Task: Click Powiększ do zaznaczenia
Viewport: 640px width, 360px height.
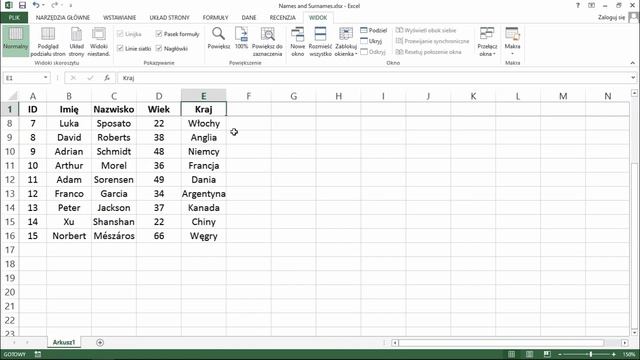Action: [267, 42]
